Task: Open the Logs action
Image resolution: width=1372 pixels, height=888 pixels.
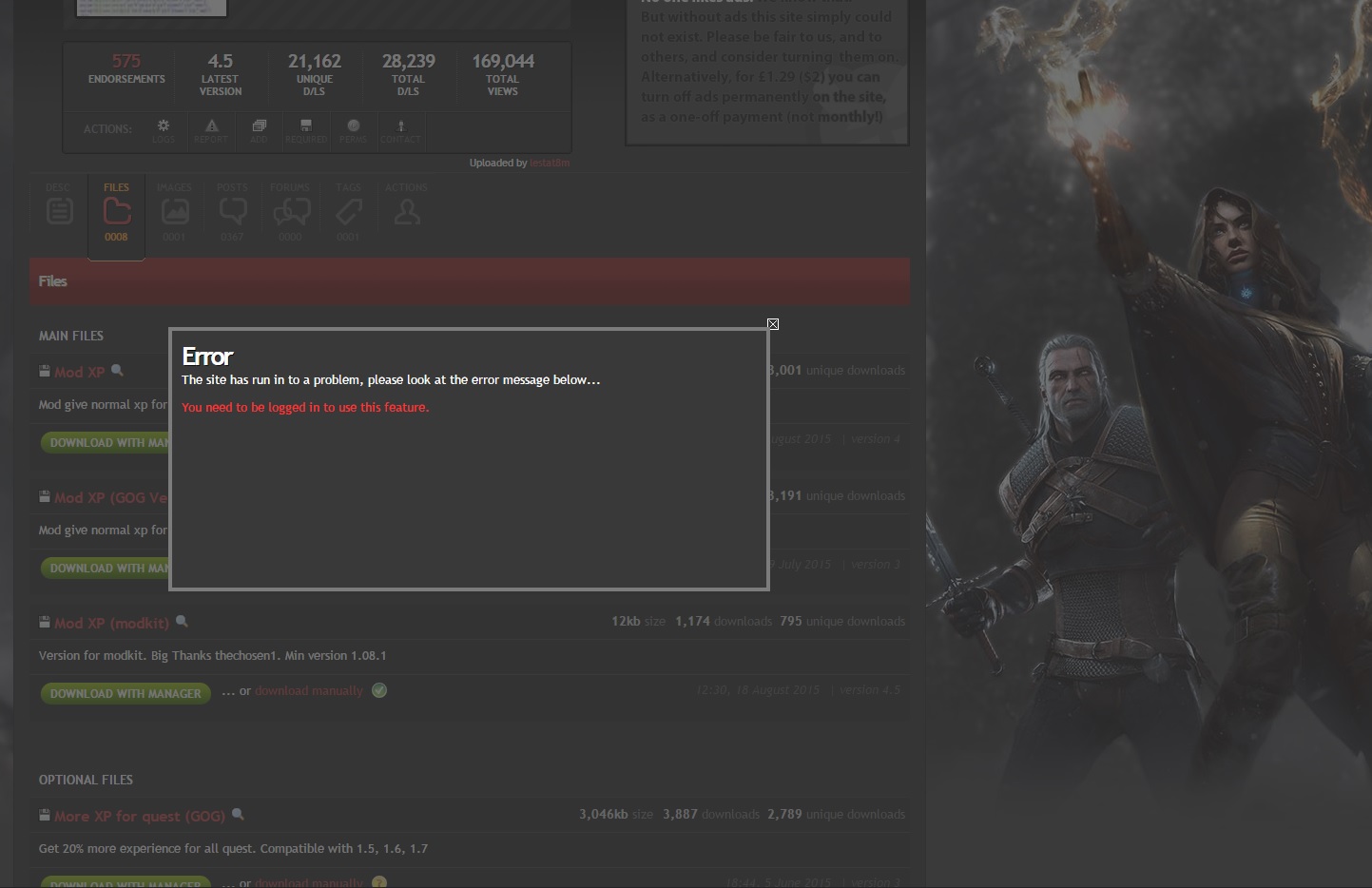Action: click(x=164, y=131)
